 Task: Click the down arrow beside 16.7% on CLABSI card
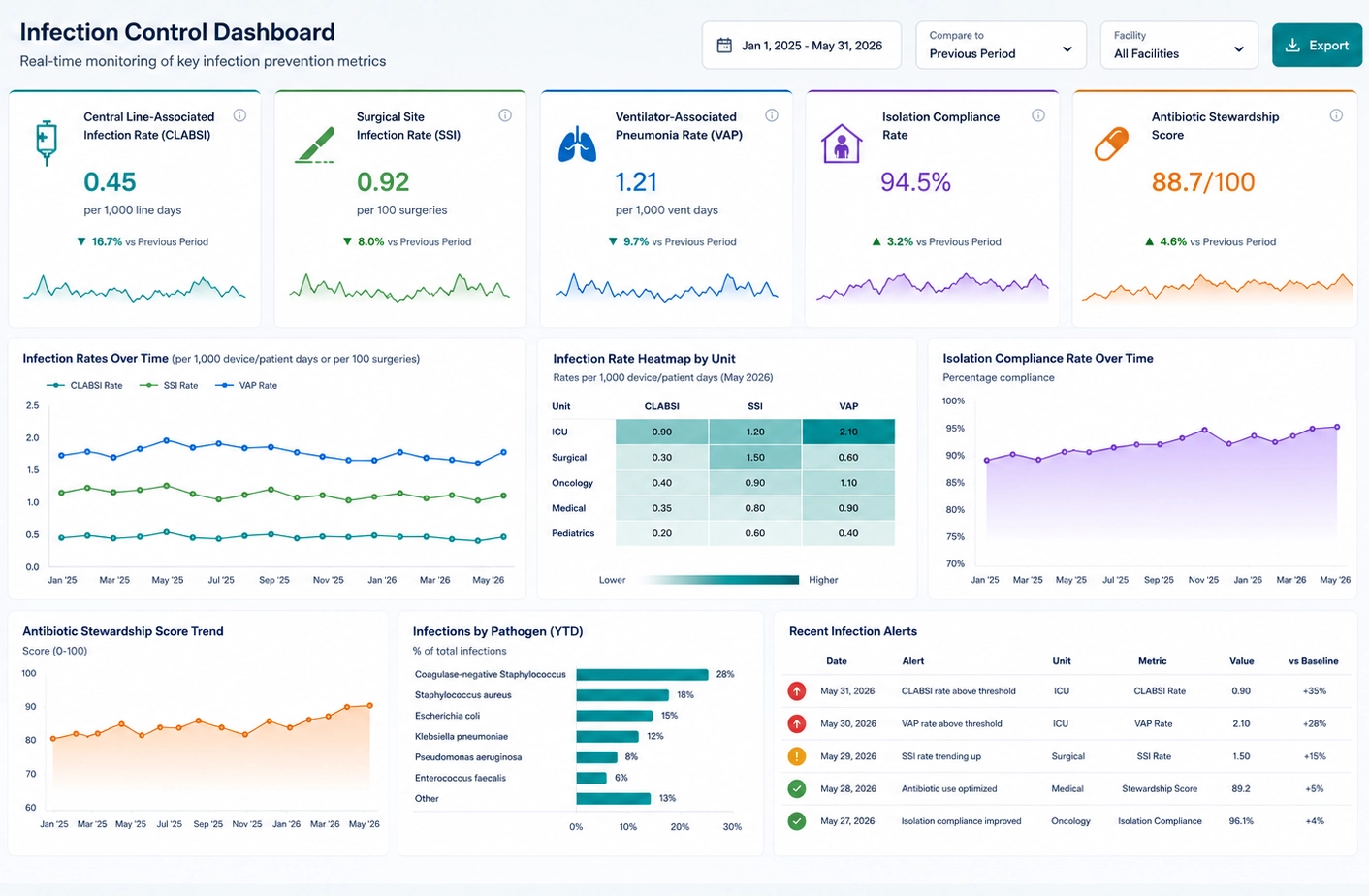[81, 241]
